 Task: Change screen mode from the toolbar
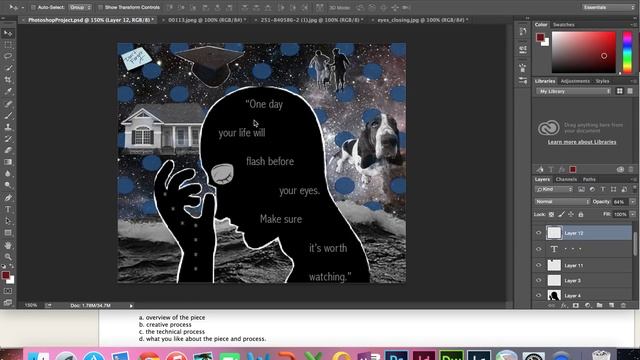[x=8, y=302]
